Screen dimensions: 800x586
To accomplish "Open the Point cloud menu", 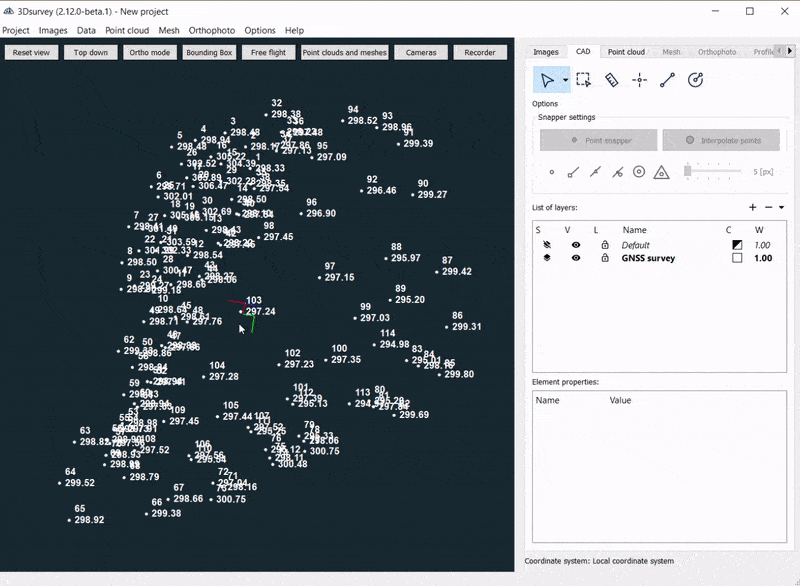I will pyautogui.click(x=127, y=31).
